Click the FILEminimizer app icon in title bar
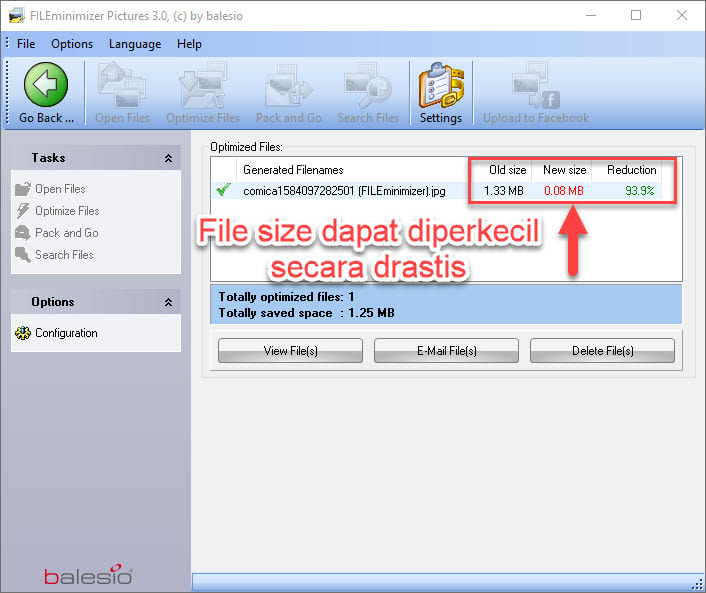The height and width of the screenshot is (593, 706). click(17, 16)
